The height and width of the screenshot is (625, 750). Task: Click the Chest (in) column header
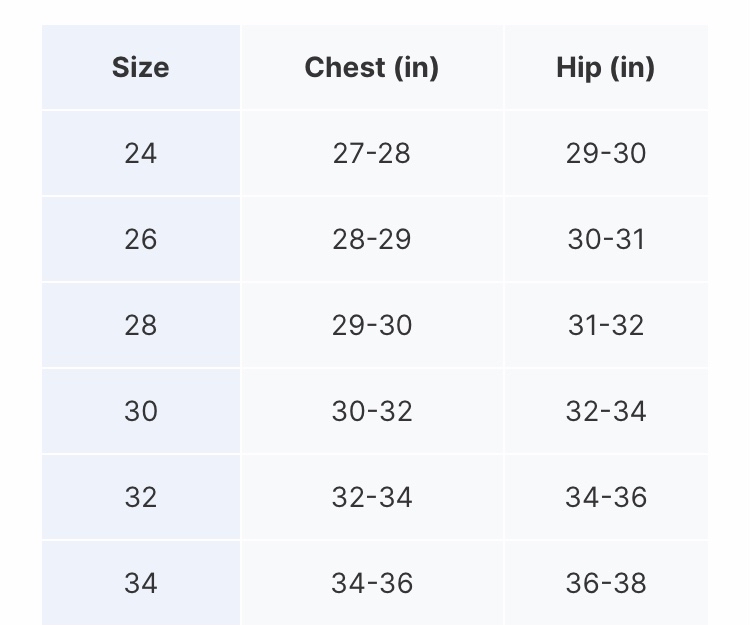(x=372, y=67)
